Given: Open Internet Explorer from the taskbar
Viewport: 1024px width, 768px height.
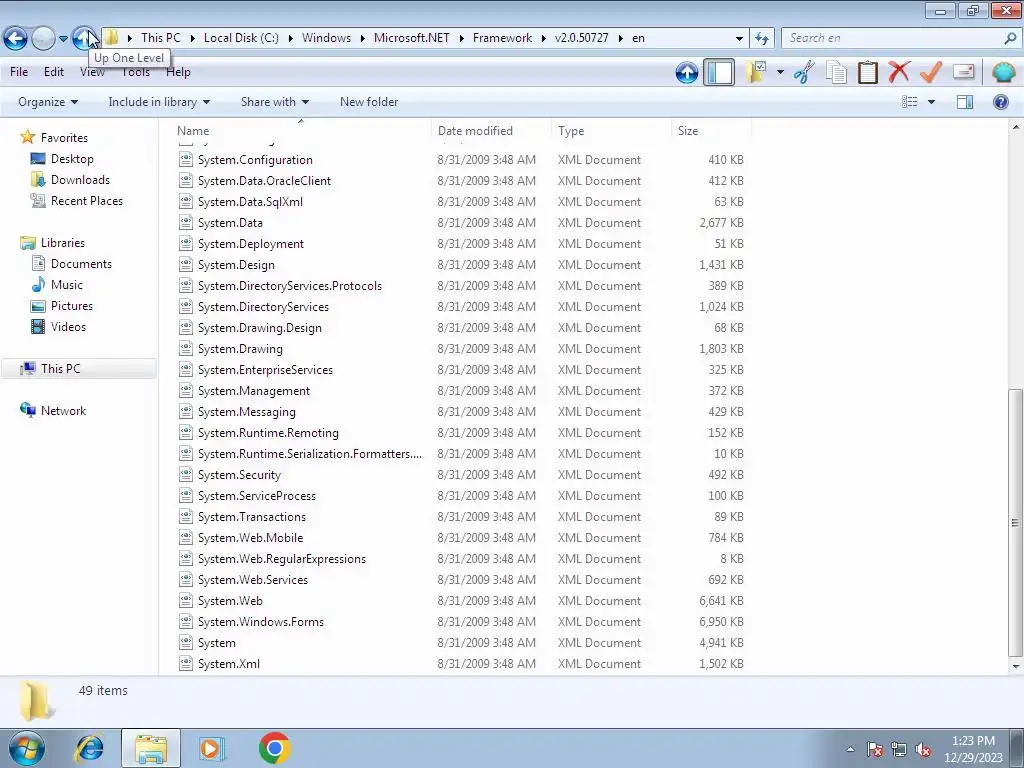Looking at the screenshot, I should (89, 748).
